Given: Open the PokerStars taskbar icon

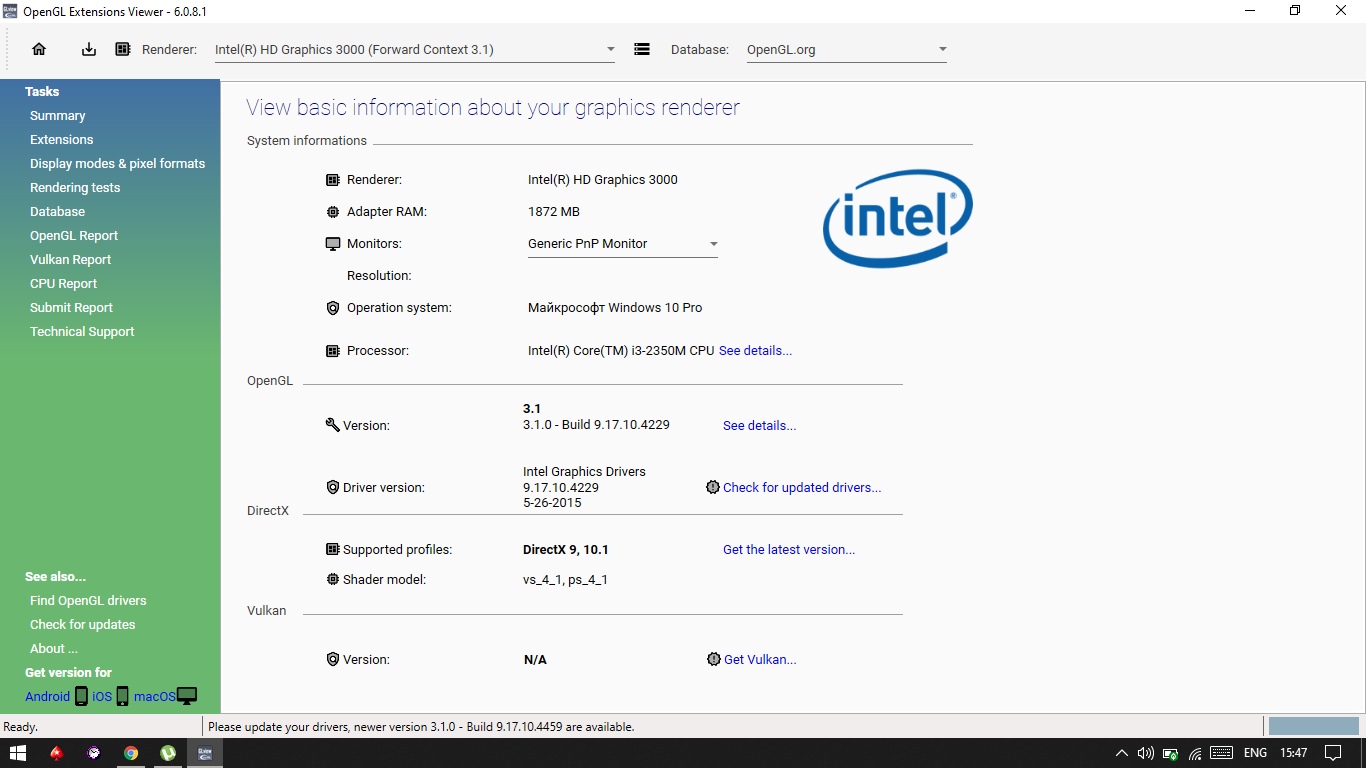Looking at the screenshot, I should 56,753.
